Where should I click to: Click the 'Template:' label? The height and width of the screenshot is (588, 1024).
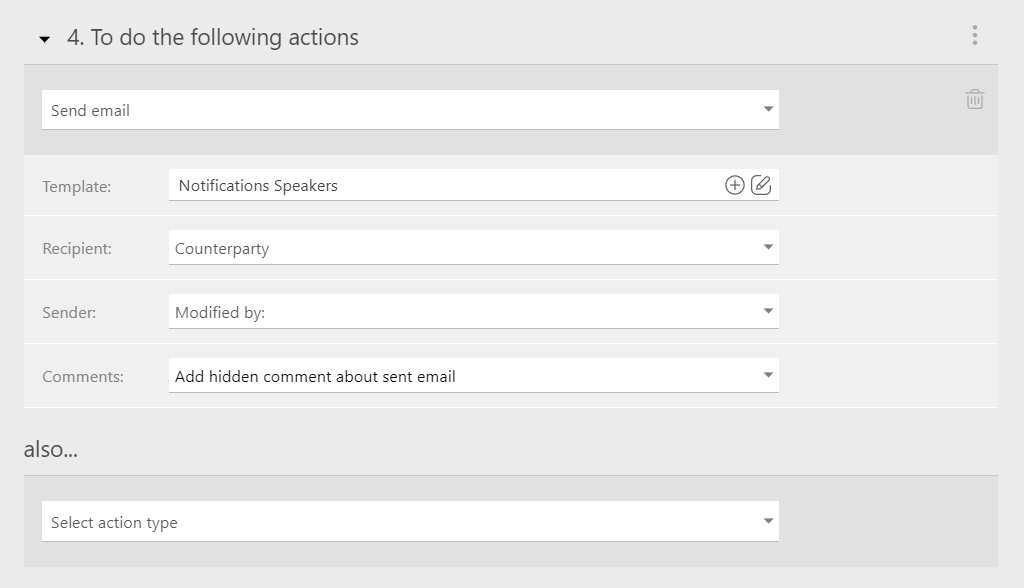point(76,186)
